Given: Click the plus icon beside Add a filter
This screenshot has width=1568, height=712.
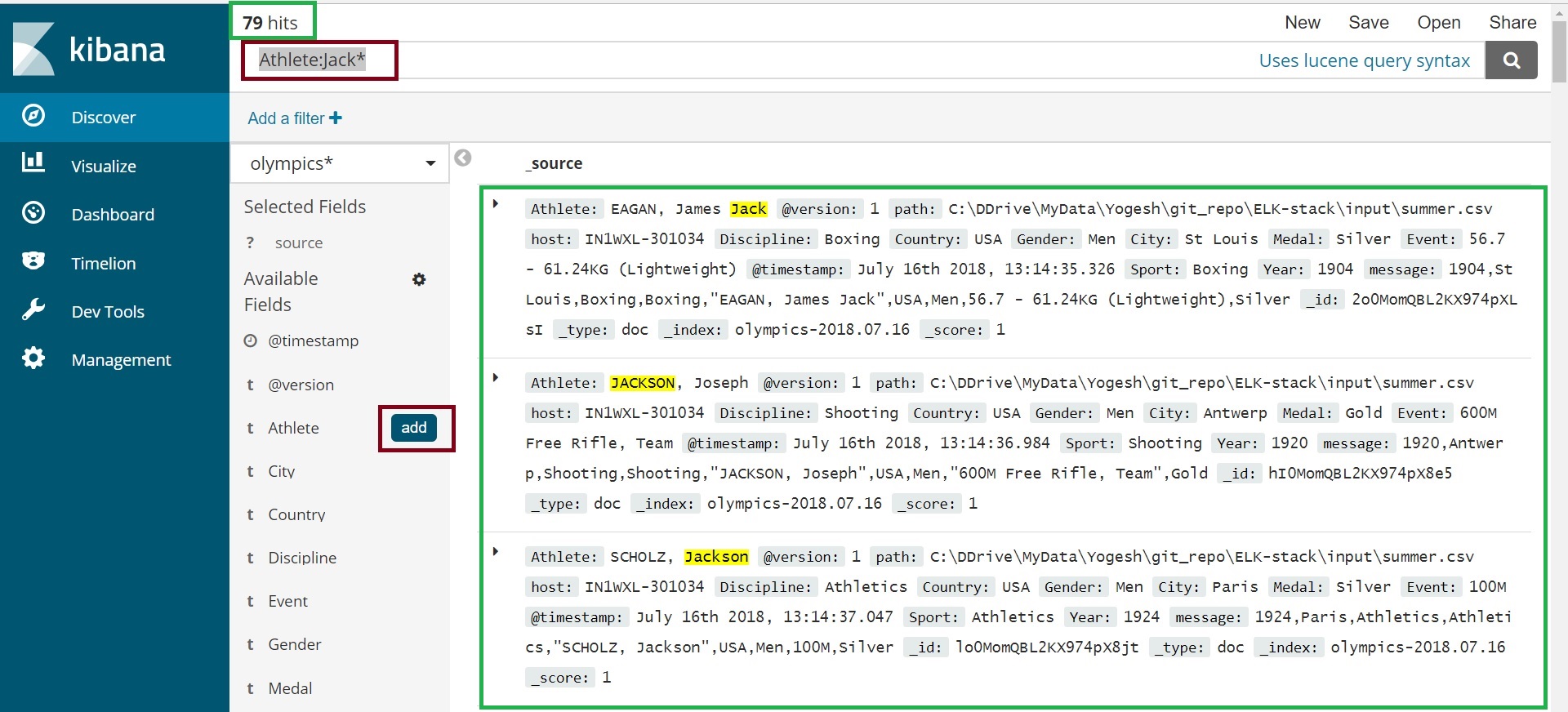Looking at the screenshot, I should [x=336, y=118].
